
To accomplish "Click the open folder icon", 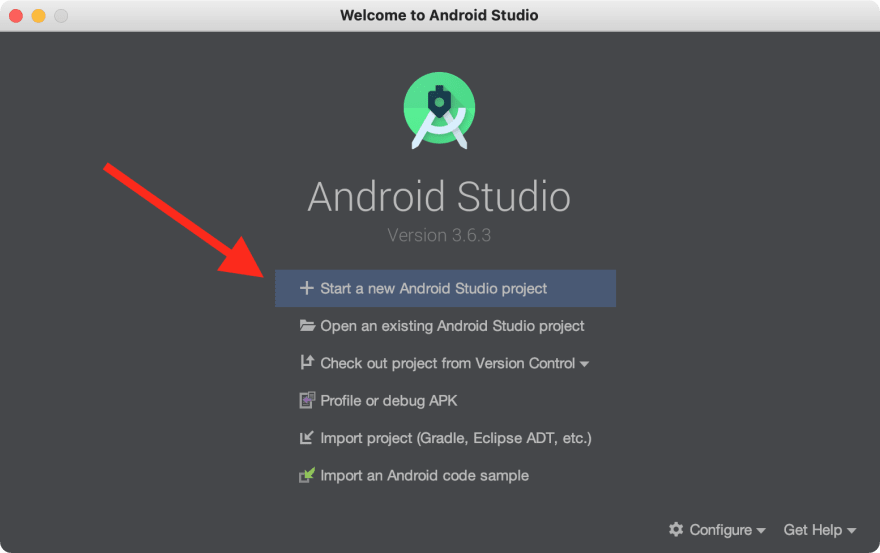I will pos(307,326).
